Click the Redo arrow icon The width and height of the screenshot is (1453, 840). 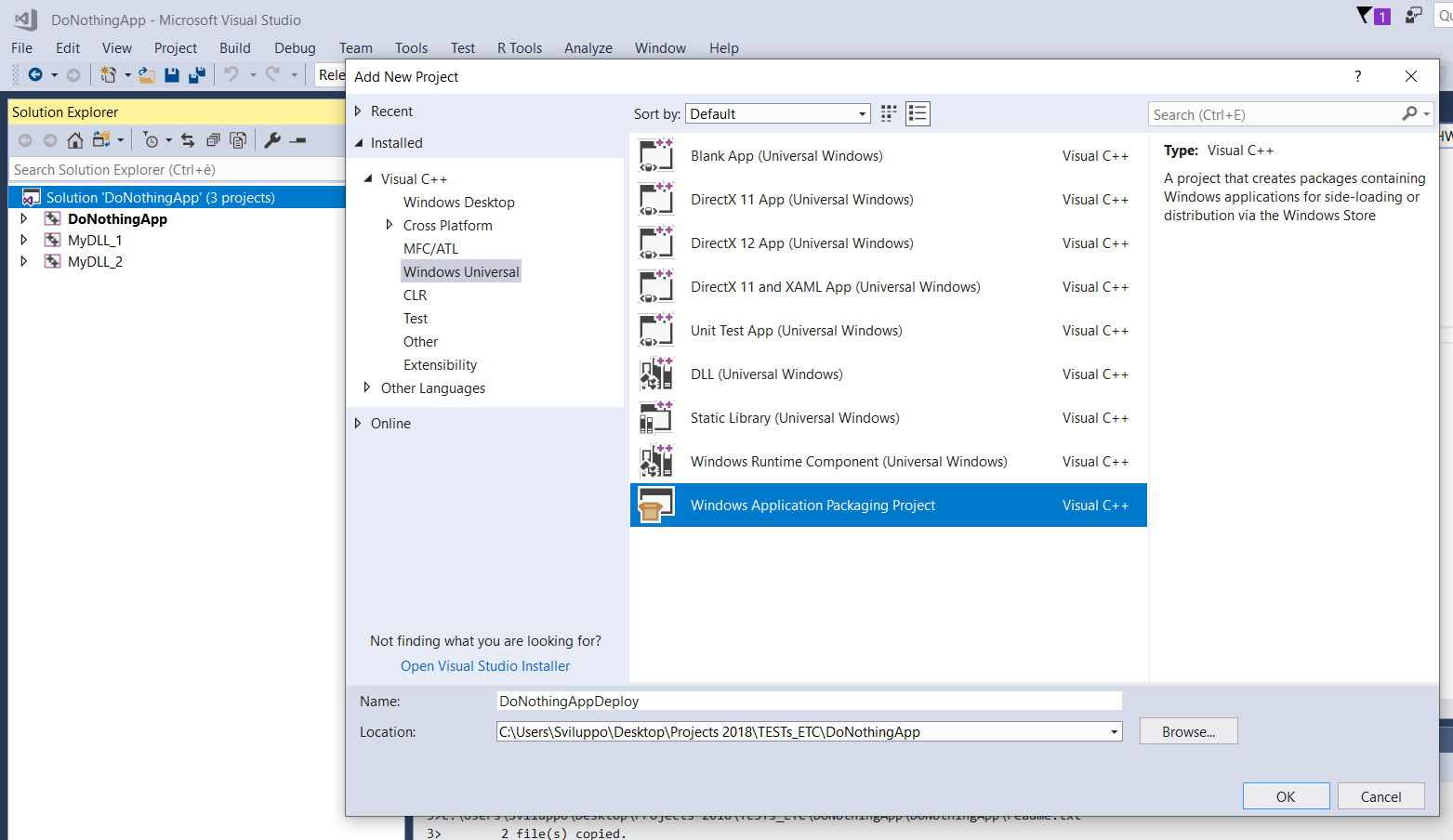point(272,74)
